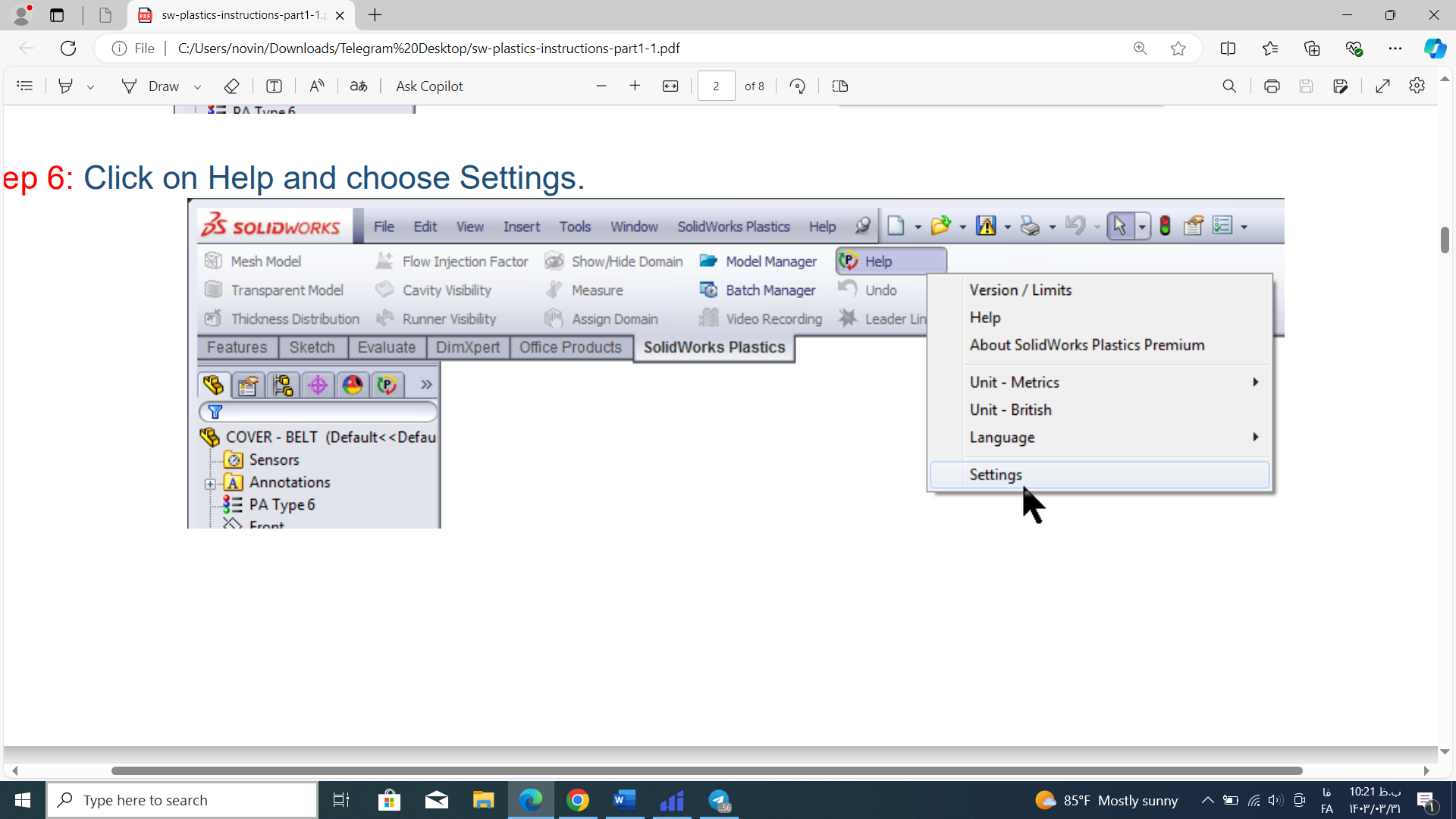Expand the Language submenu arrow
This screenshot has width=1456, height=819.
click(x=1255, y=437)
